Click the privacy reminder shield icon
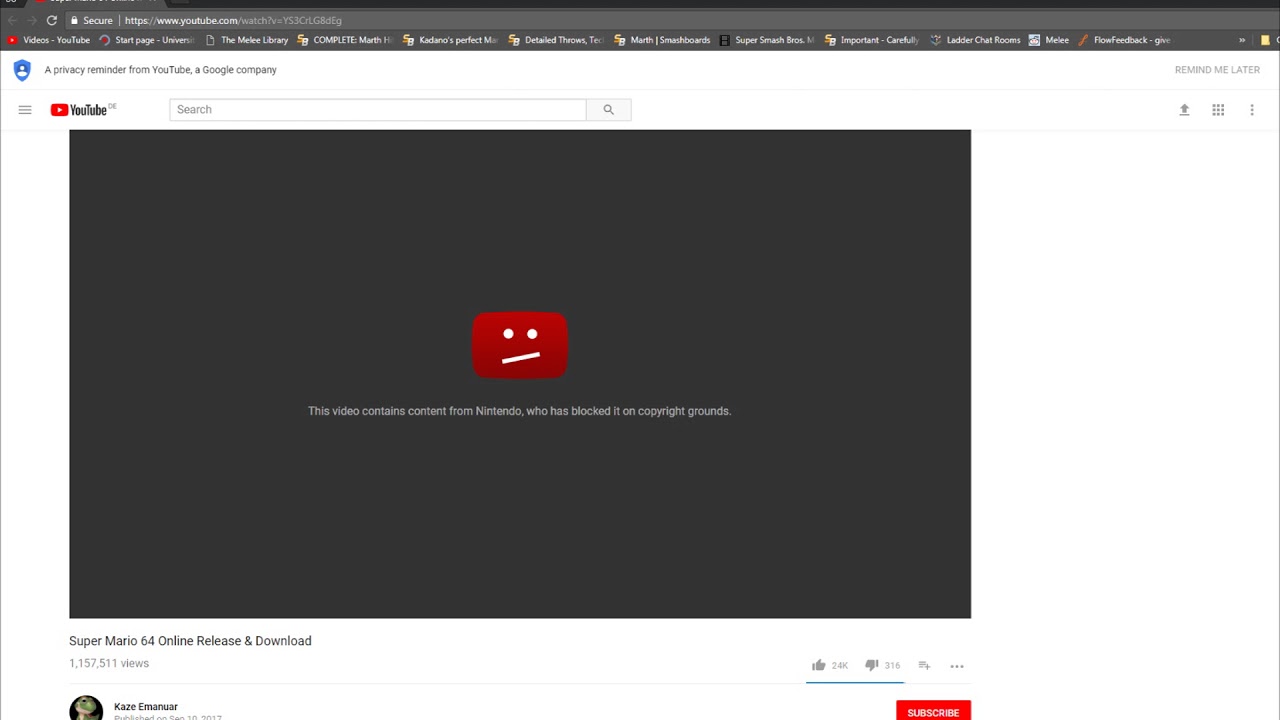 (22, 70)
